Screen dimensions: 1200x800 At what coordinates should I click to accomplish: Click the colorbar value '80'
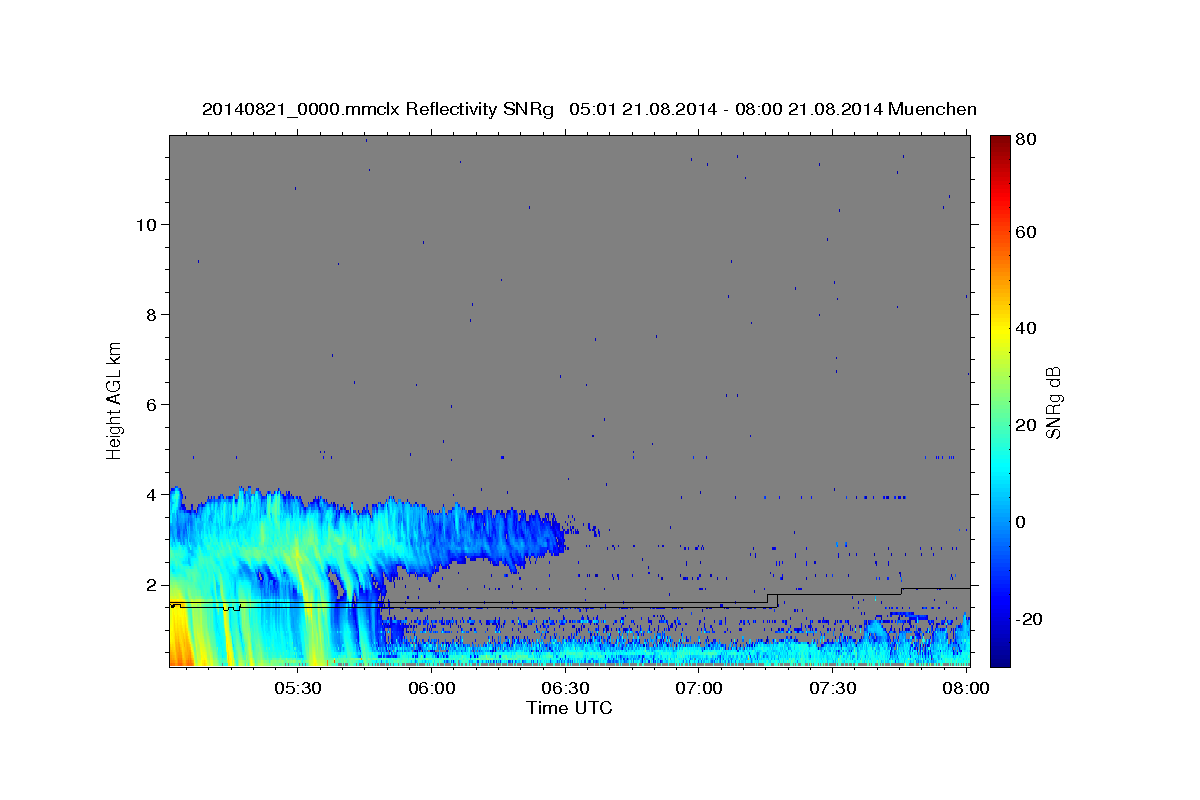click(x=1025, y=139)
